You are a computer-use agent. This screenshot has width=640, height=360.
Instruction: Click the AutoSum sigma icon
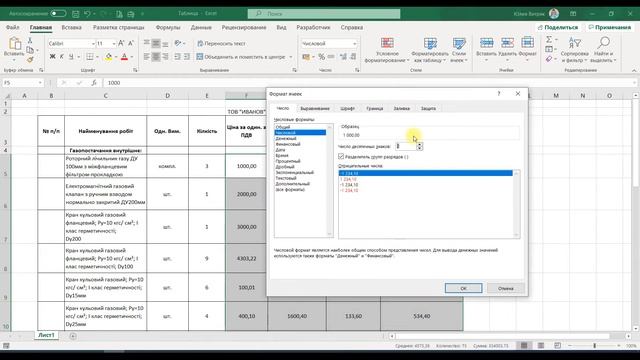click(549, 39)
